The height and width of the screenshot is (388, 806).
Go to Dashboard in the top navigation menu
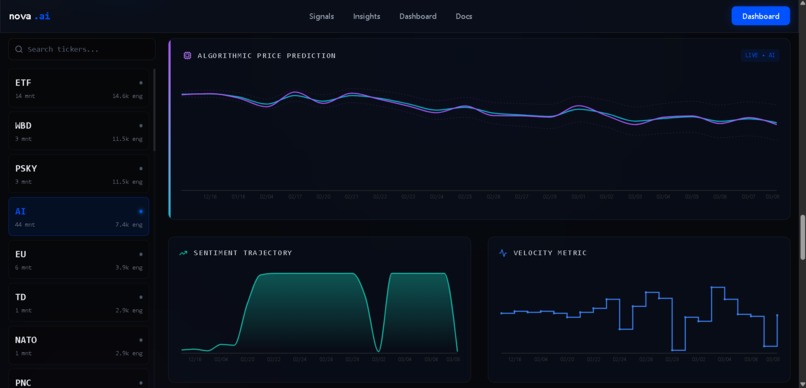pos(418,16)
